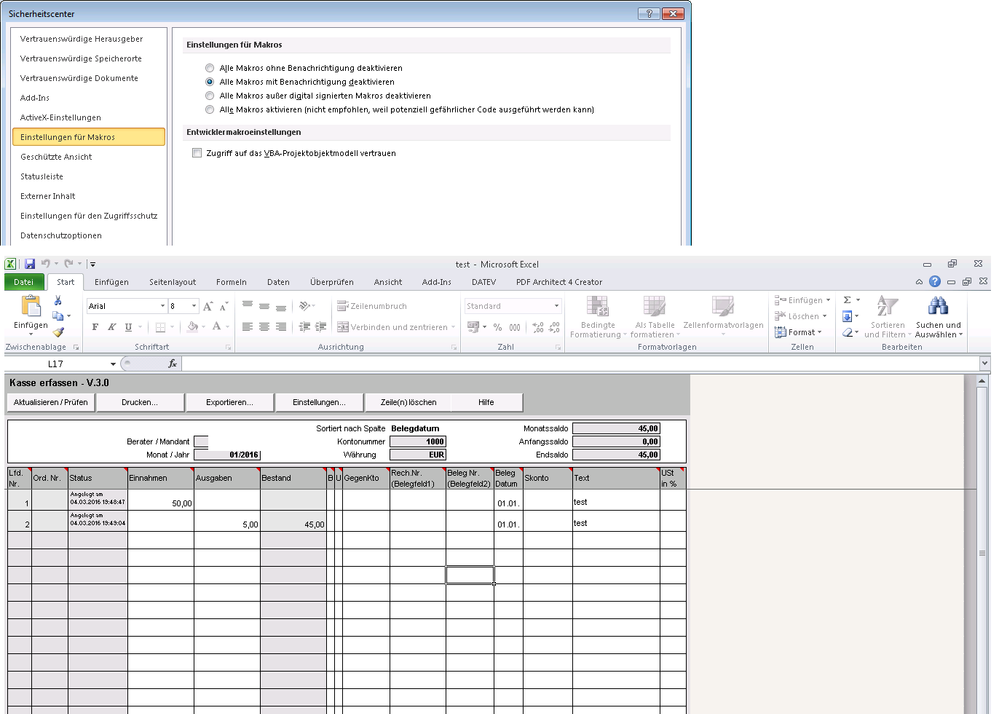This screenshot has width=999, height=714.
Task: Click the Cut scissors icon
Action: tap(58, 301)
